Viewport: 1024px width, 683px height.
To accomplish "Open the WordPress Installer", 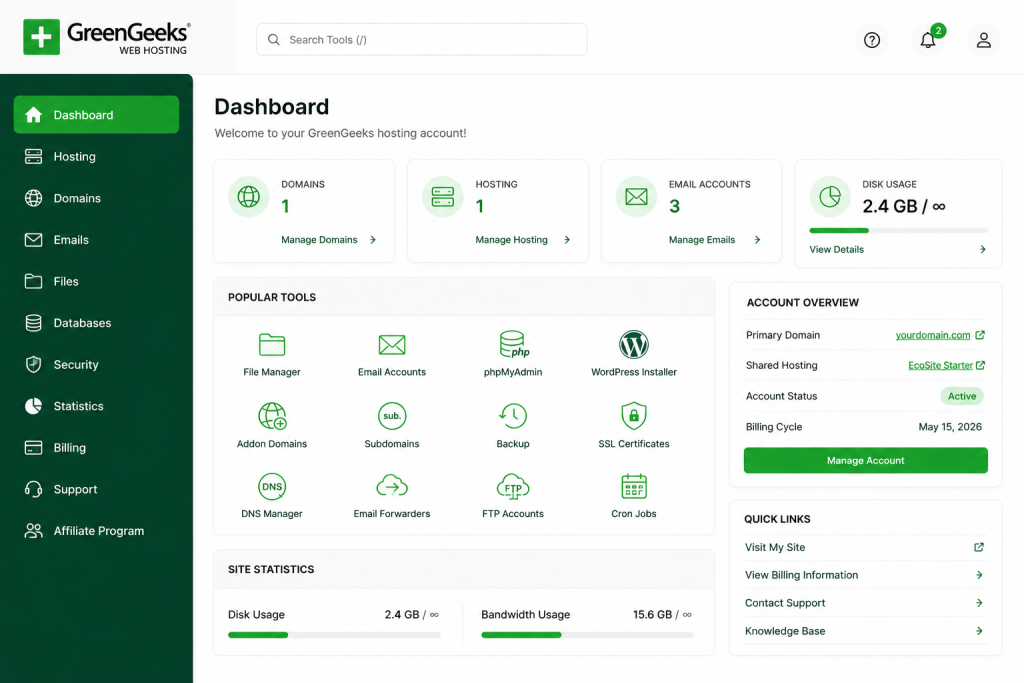I will coord(633,355).
